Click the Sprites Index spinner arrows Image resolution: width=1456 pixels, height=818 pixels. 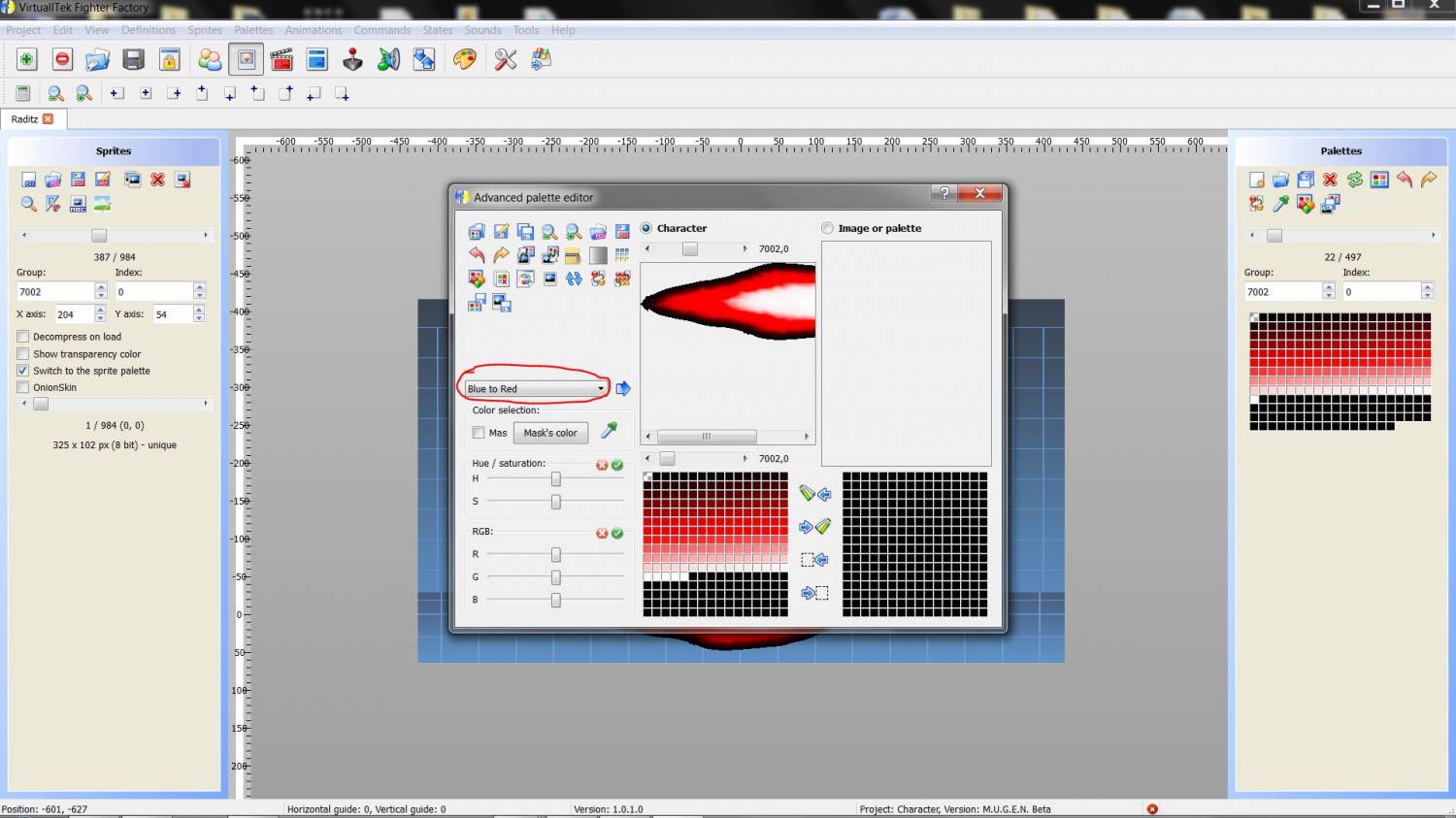(199, 291)
